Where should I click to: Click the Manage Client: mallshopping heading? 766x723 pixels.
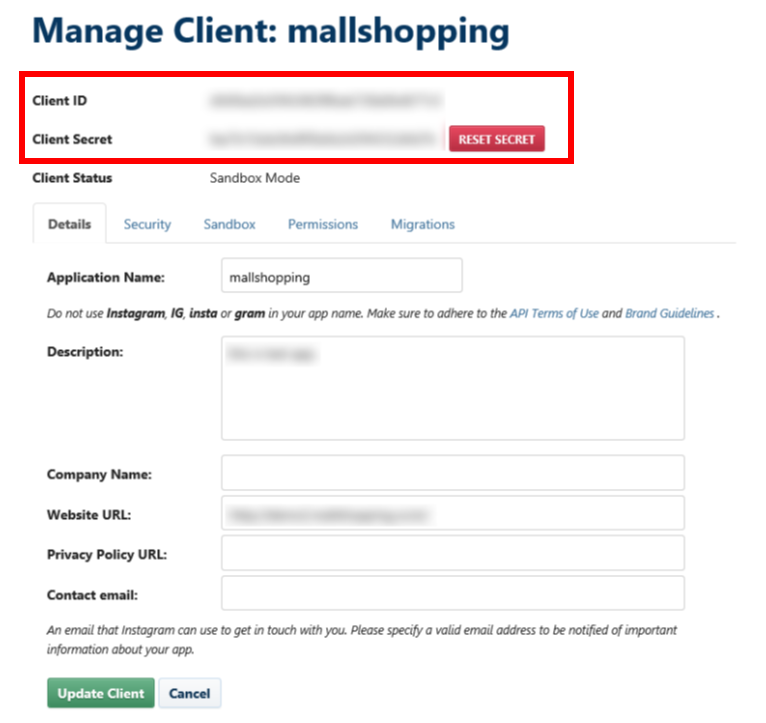point(271,31)
